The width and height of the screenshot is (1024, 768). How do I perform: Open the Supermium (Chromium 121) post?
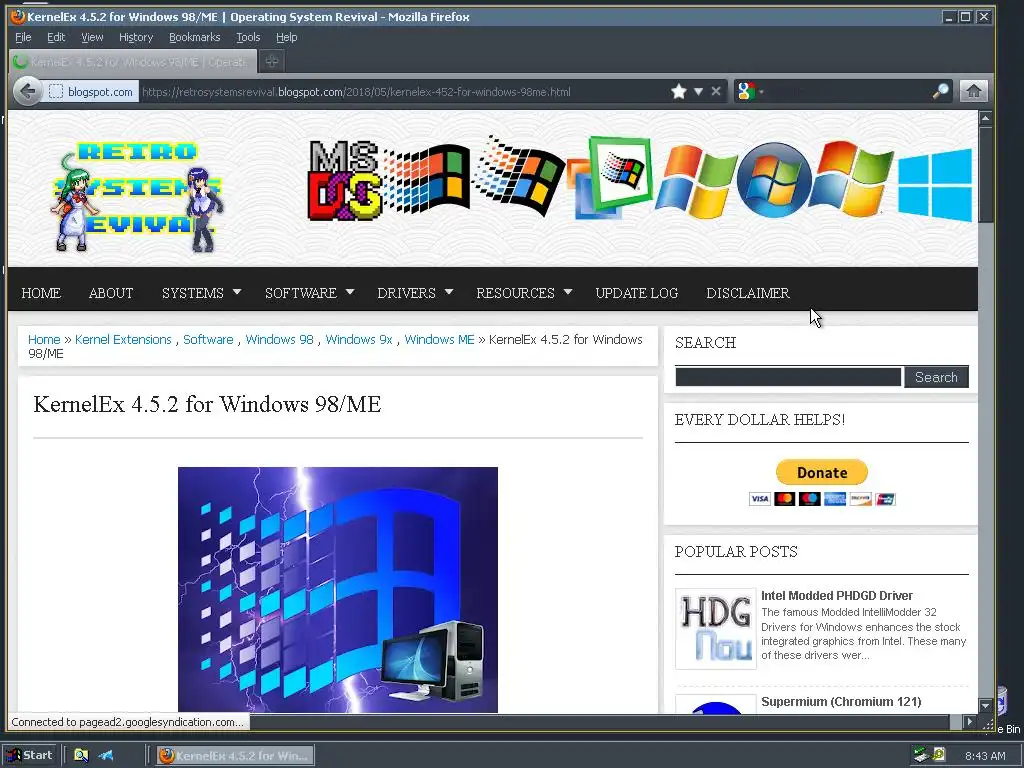coord(841,701)
